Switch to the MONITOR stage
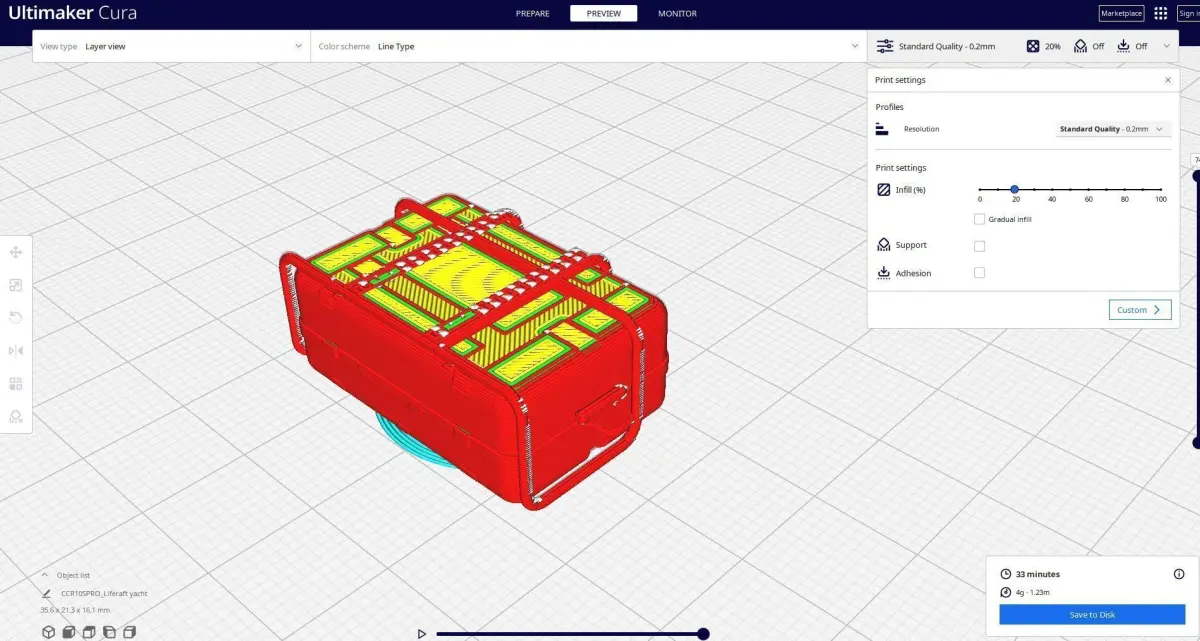Image resolution: width=1200 pixels, height=641 pixels. click(x=677, y=13)
